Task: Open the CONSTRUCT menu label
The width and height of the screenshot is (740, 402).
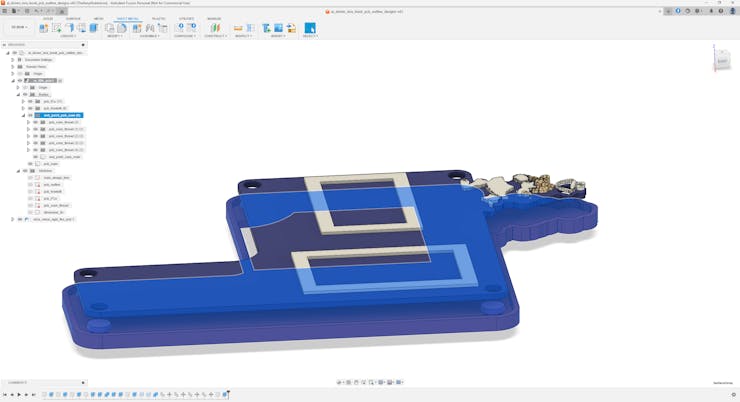Action: (214, 36)
